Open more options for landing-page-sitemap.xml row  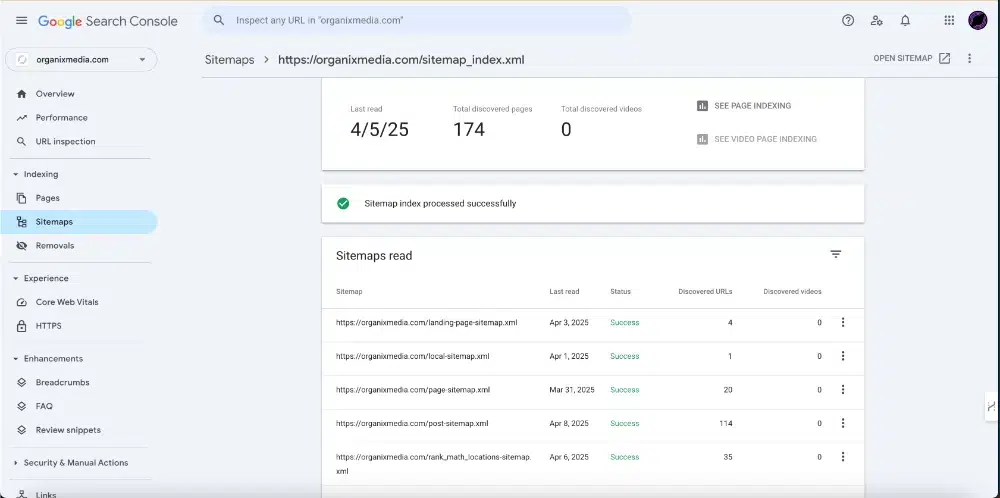(x=842, y=323)
